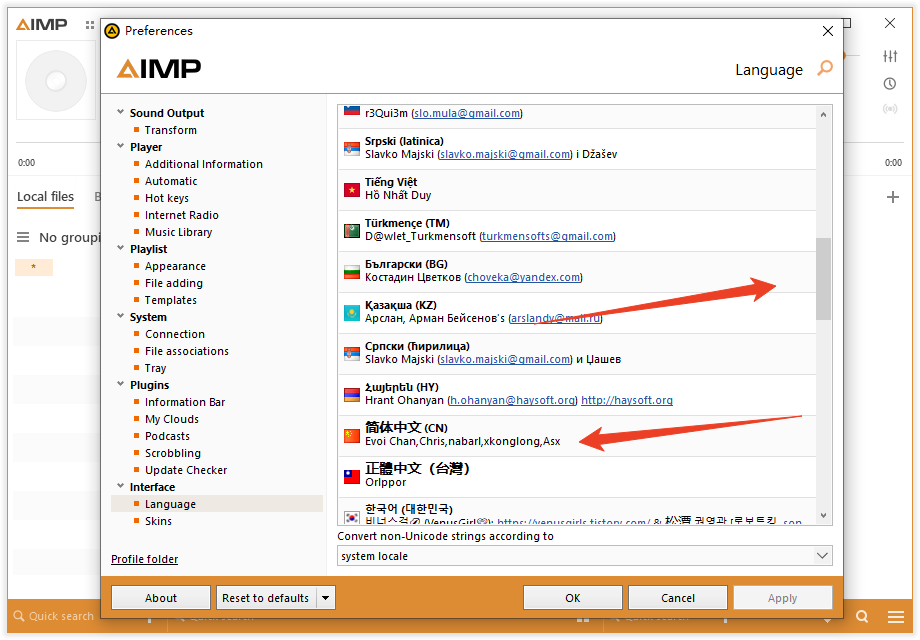Confirm with the OK button
This screenshot has width=920, height=640.
click(573, 598)
